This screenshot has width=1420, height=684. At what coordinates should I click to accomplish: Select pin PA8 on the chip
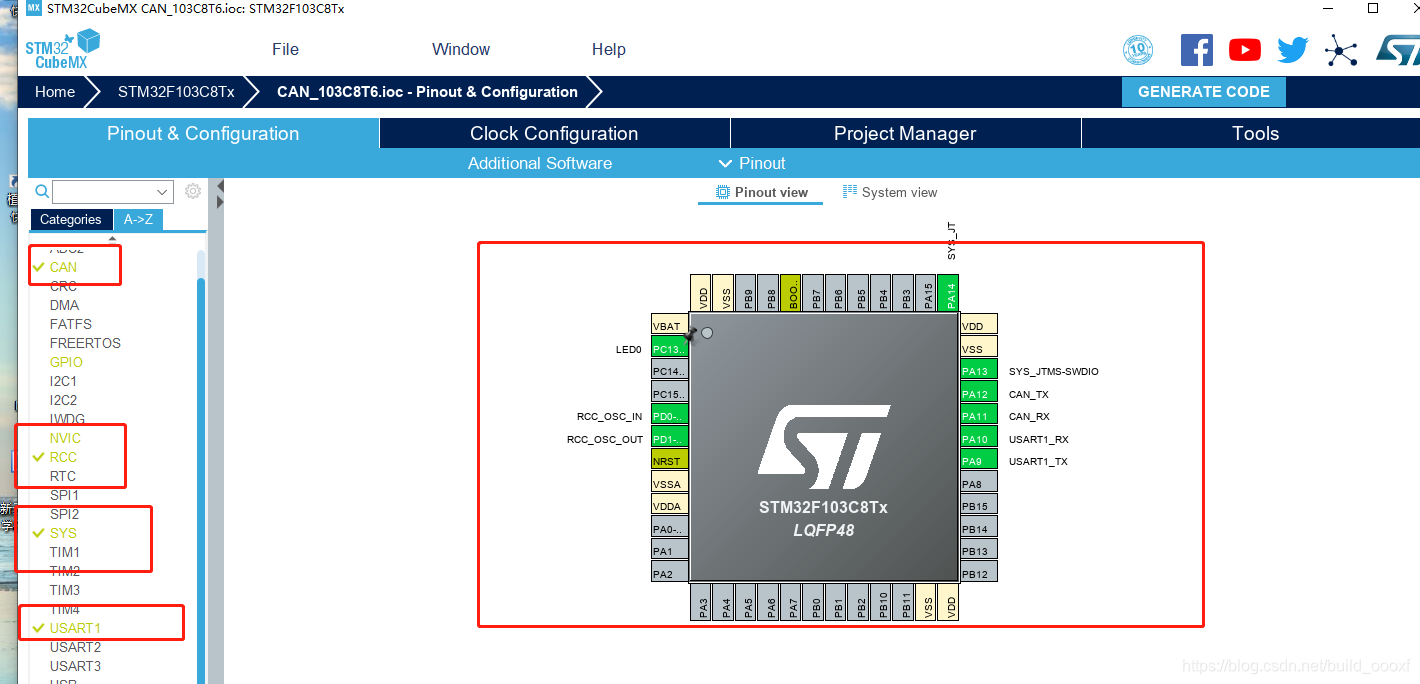(x=979, y=484)
